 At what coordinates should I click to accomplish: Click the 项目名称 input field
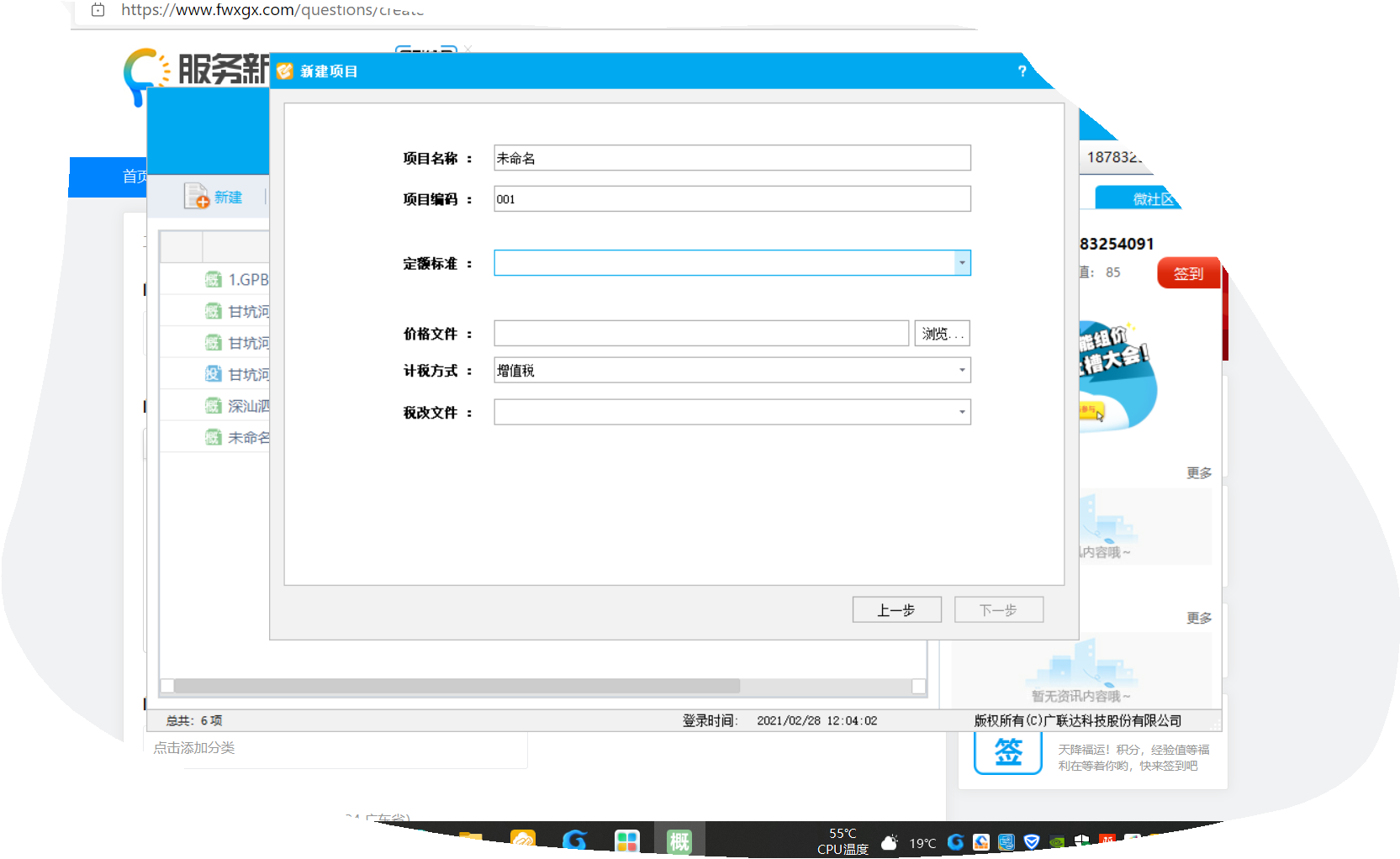pyautogui.click(x=732, y=158)
